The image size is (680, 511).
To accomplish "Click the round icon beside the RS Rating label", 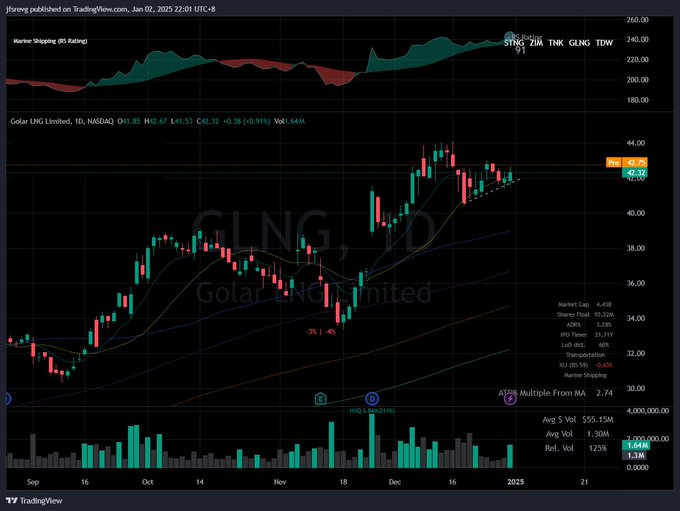I will click(508, 36).
